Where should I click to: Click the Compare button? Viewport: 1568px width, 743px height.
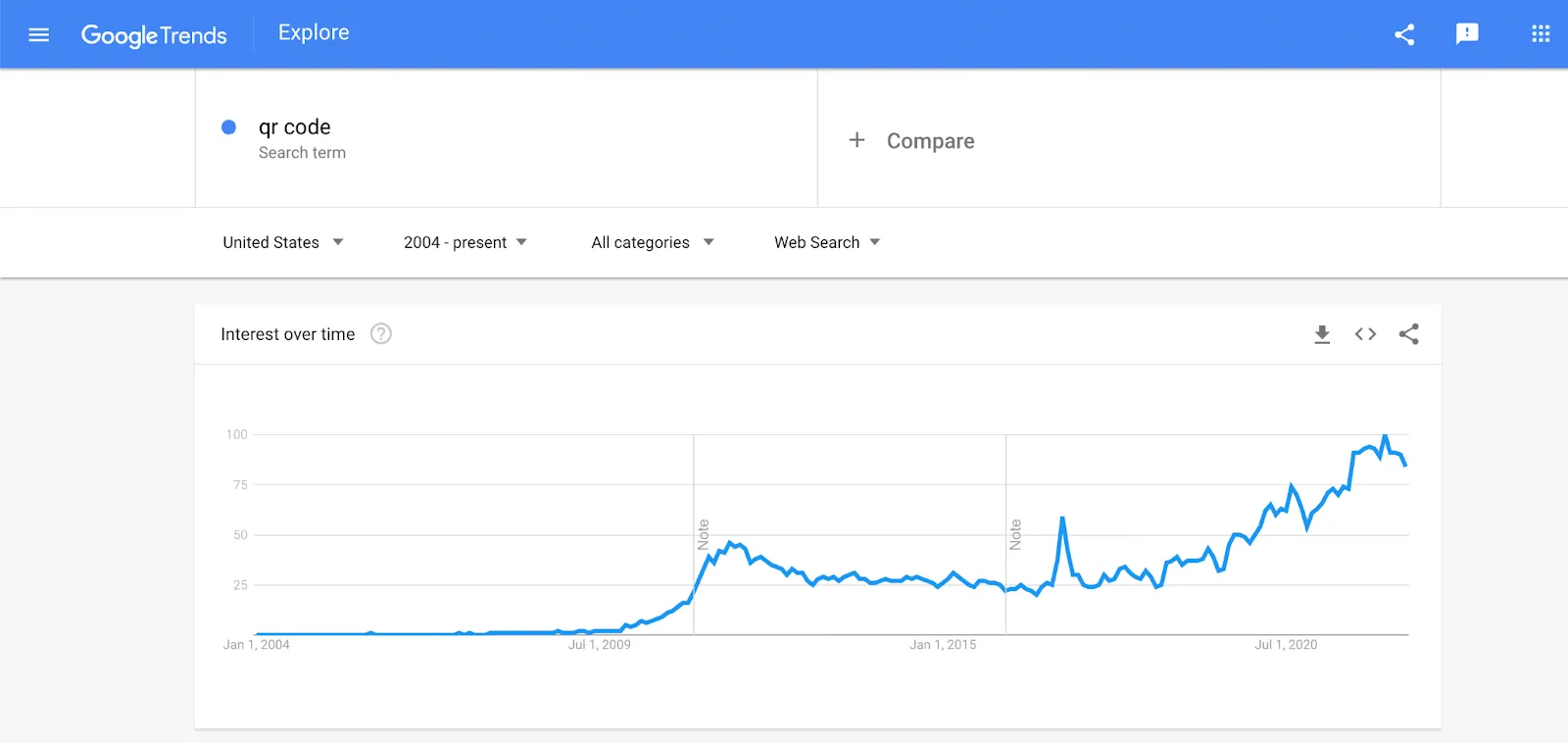pos(930,141)
